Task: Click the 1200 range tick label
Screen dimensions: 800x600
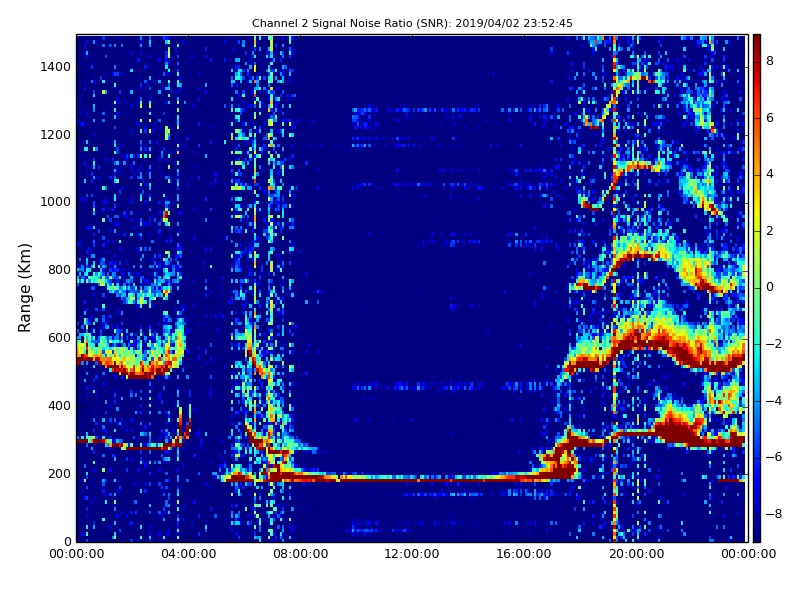Action: click(56, 135)
